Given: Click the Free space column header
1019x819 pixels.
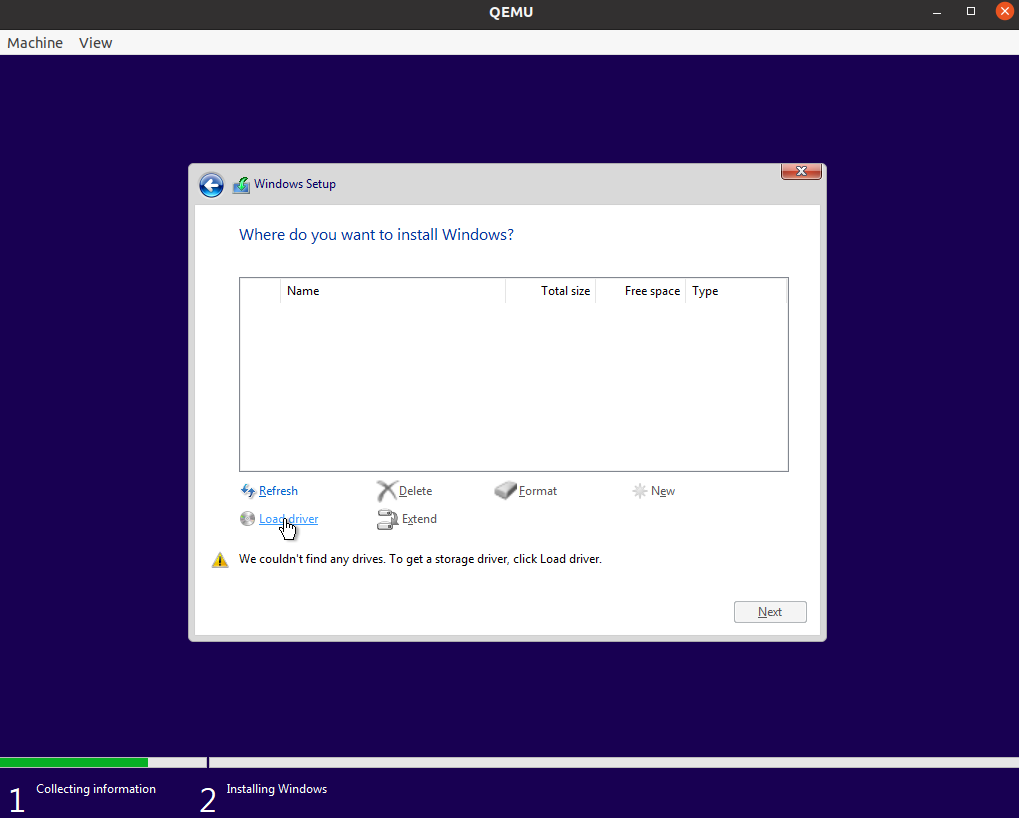Looking at the screenshot, I should pyautogui.click(x=640, y=291).
